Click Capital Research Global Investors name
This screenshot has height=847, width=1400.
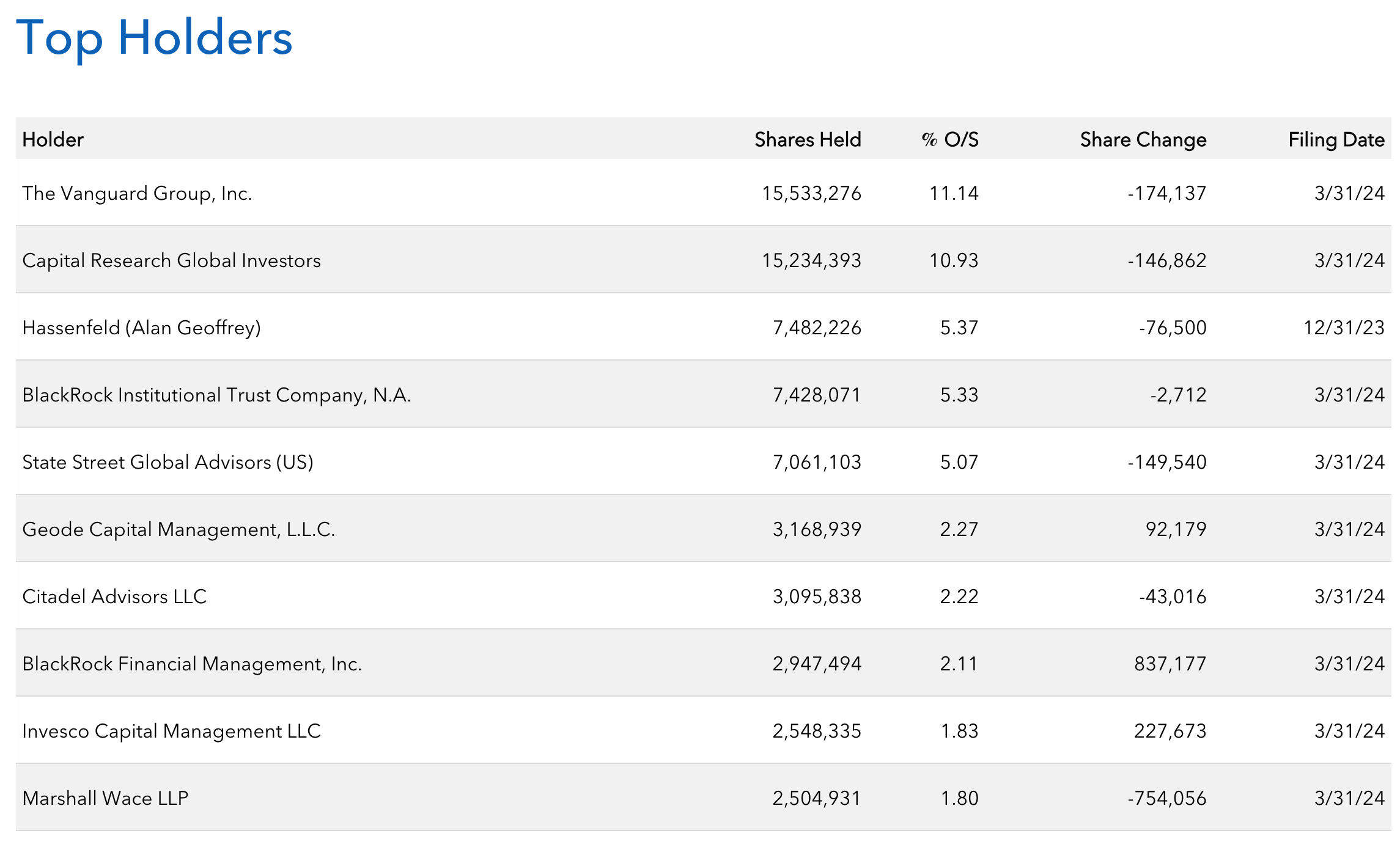[x=171, y=260]
